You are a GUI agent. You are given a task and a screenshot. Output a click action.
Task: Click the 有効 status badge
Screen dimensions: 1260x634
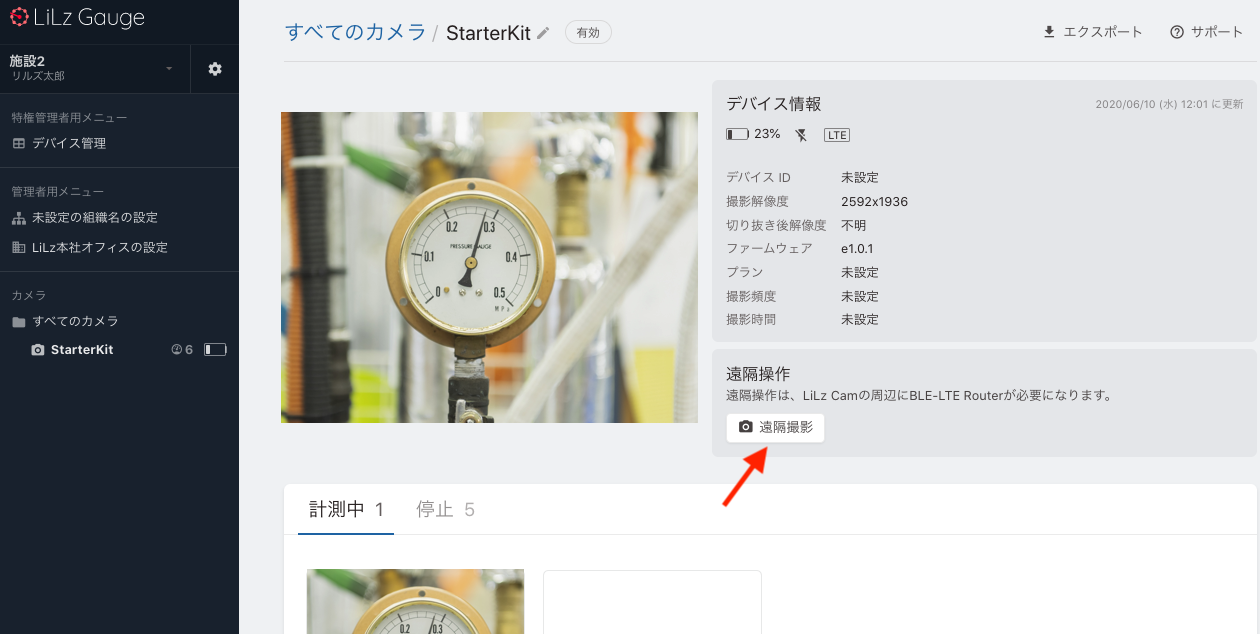pos(588,33)
